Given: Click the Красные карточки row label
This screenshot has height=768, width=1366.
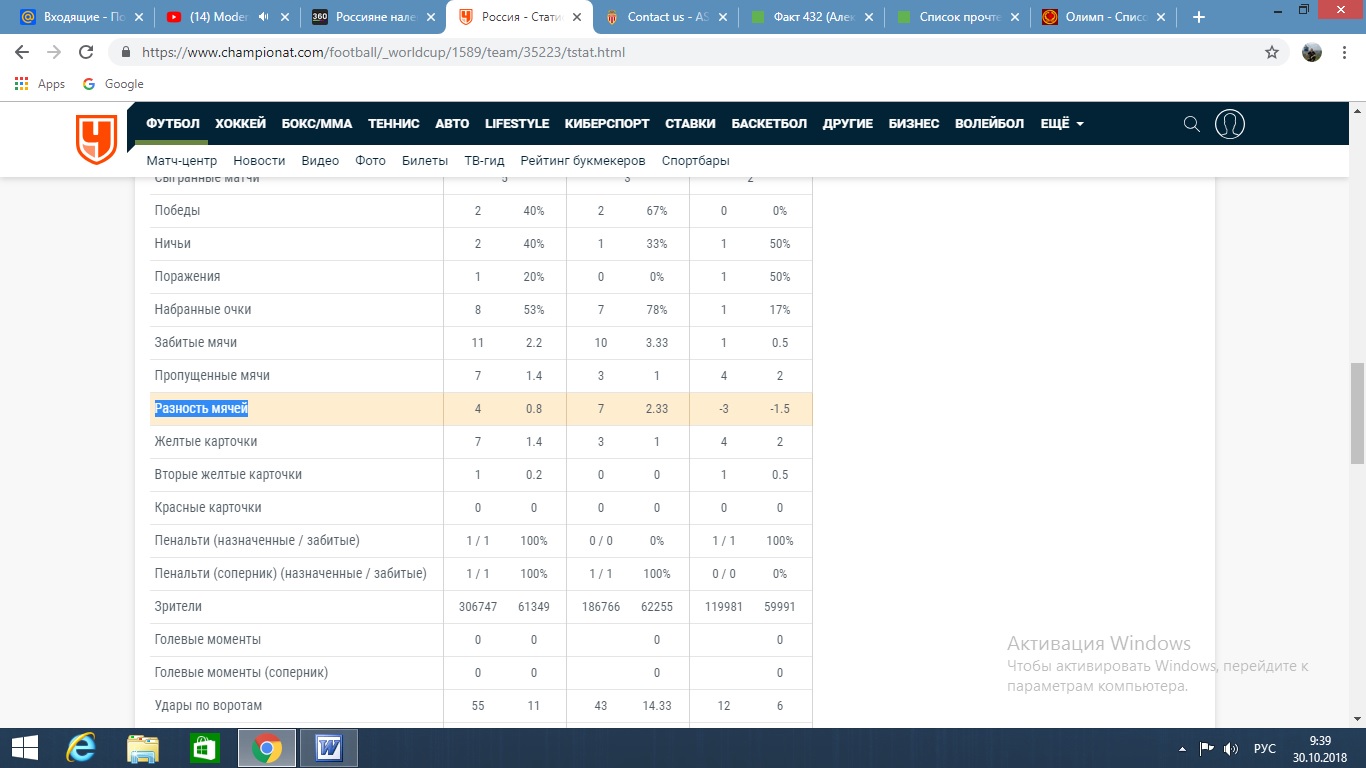Looking at the screenshot, I should 208,508.
